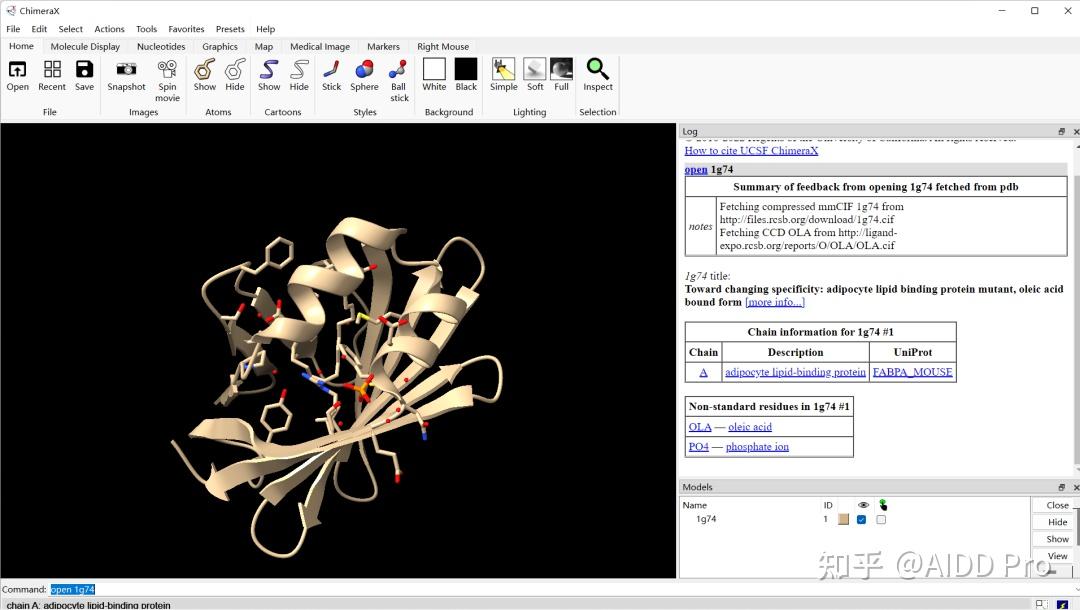The width and height of the screenshot is (1080, 610).
Task: Show atoms using the Atoms Show icon
Action: [x=204, y=70]
